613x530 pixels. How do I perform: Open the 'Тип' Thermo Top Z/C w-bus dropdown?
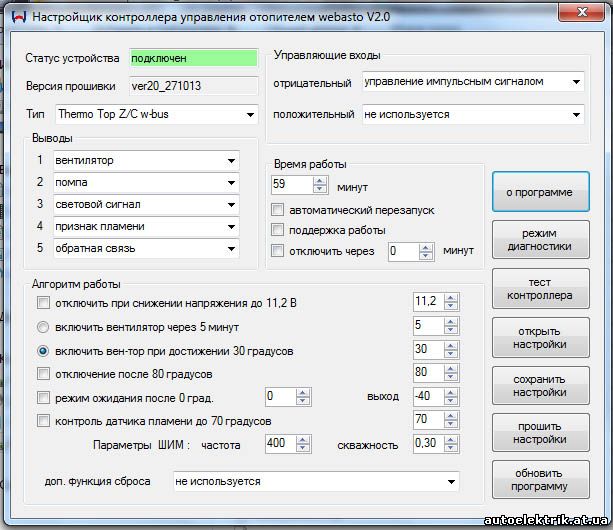point(250,115)
